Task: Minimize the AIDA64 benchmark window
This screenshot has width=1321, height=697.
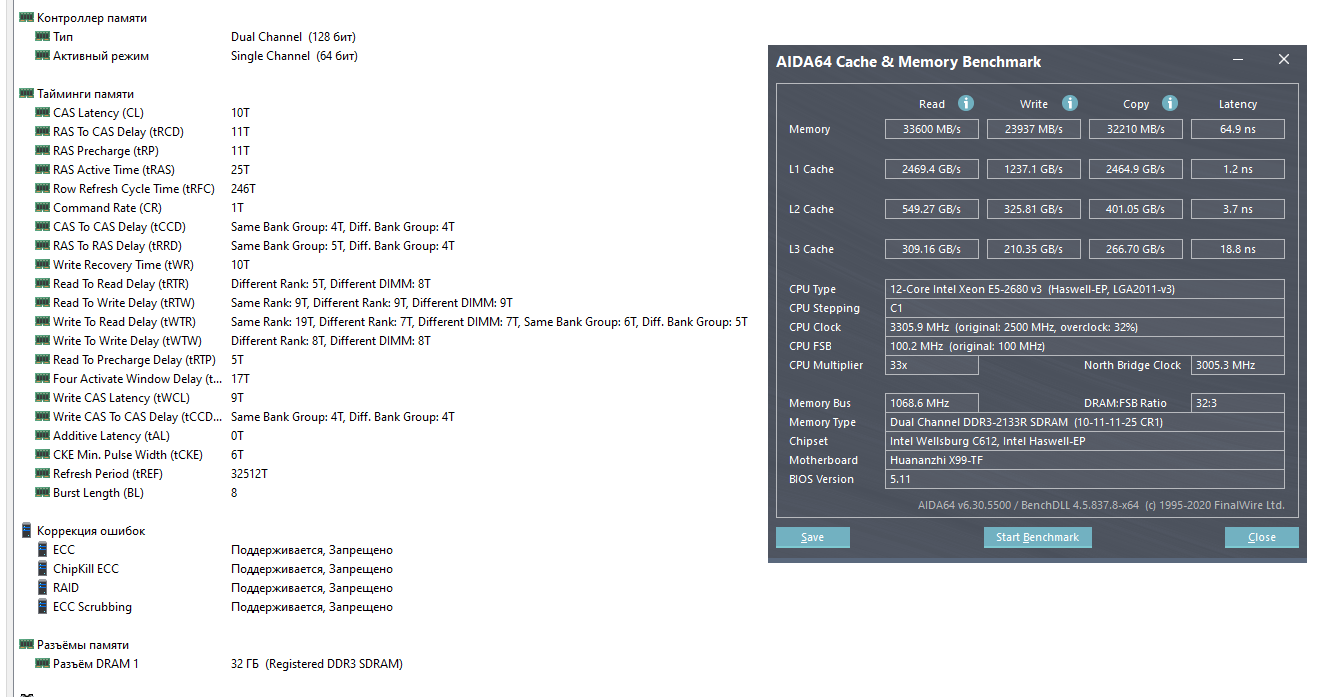Action: (1237, 60)
